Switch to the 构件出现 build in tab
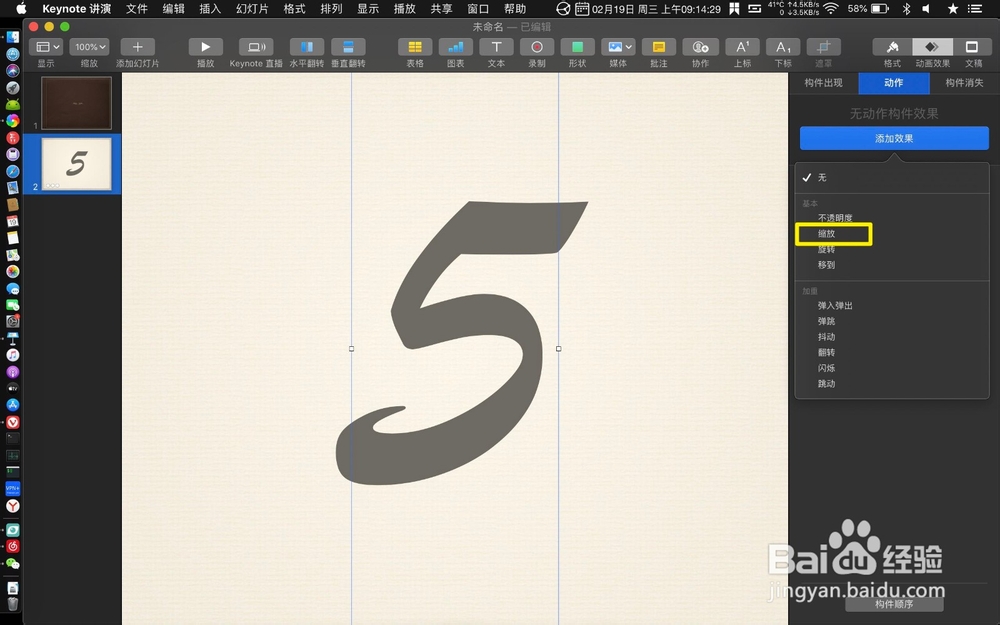This screenshot has width=1000, height=625. (823, 83)
